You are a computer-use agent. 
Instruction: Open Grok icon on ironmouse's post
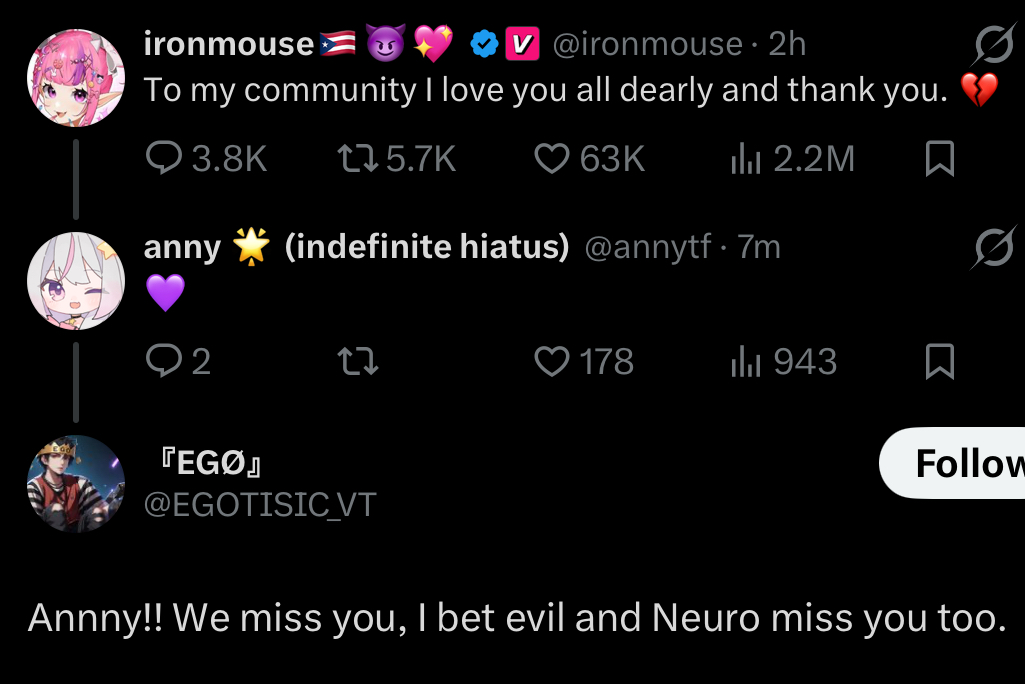coord(994,45)
